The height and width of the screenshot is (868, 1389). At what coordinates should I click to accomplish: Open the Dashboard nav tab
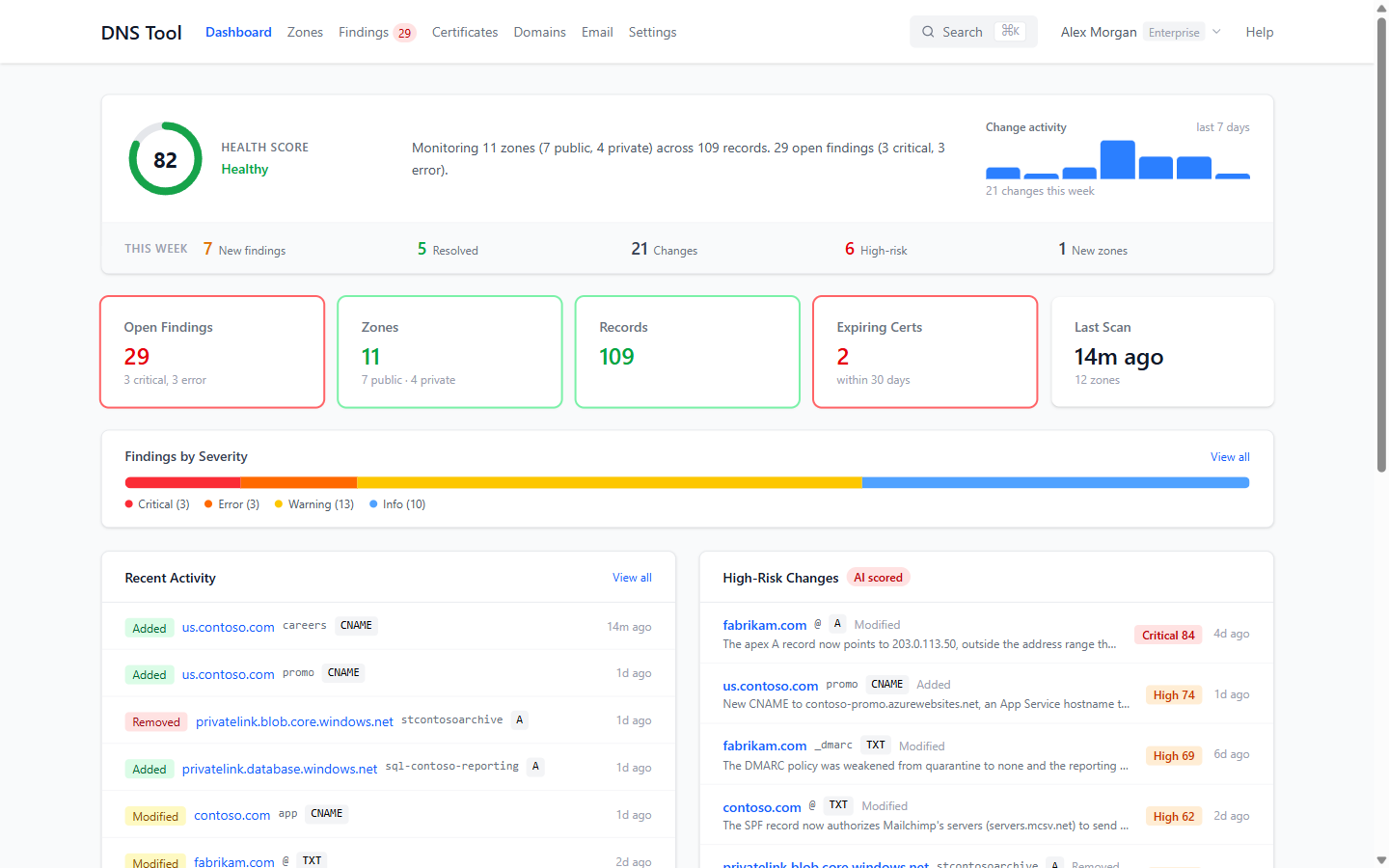click(238, 32)
